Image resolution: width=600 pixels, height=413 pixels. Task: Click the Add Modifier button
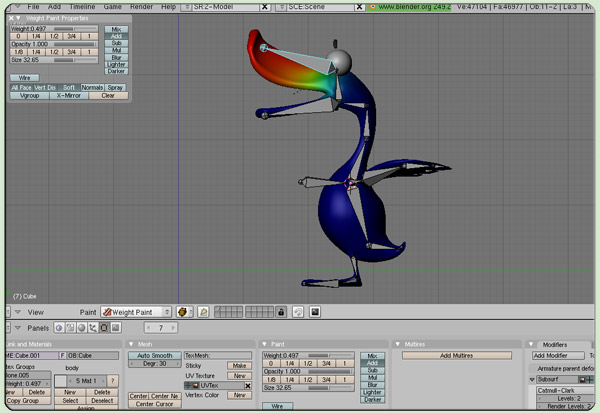click(558, 356)
